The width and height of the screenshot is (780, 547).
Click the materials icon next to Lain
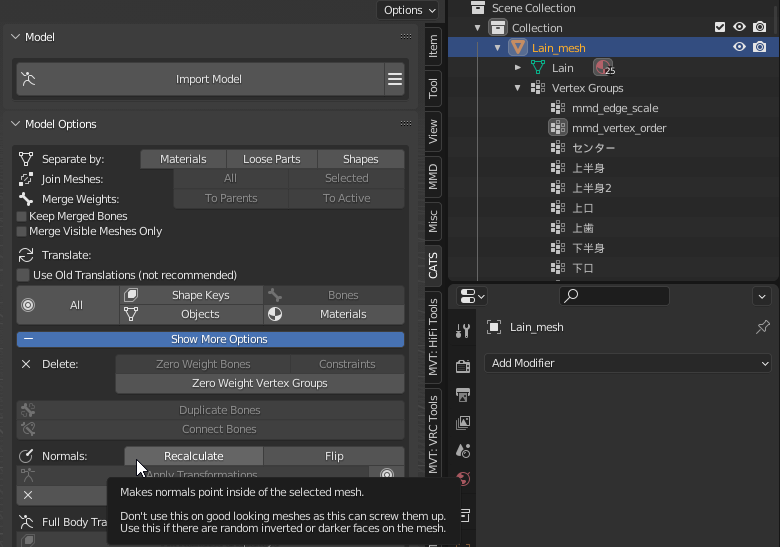point(603,68)
